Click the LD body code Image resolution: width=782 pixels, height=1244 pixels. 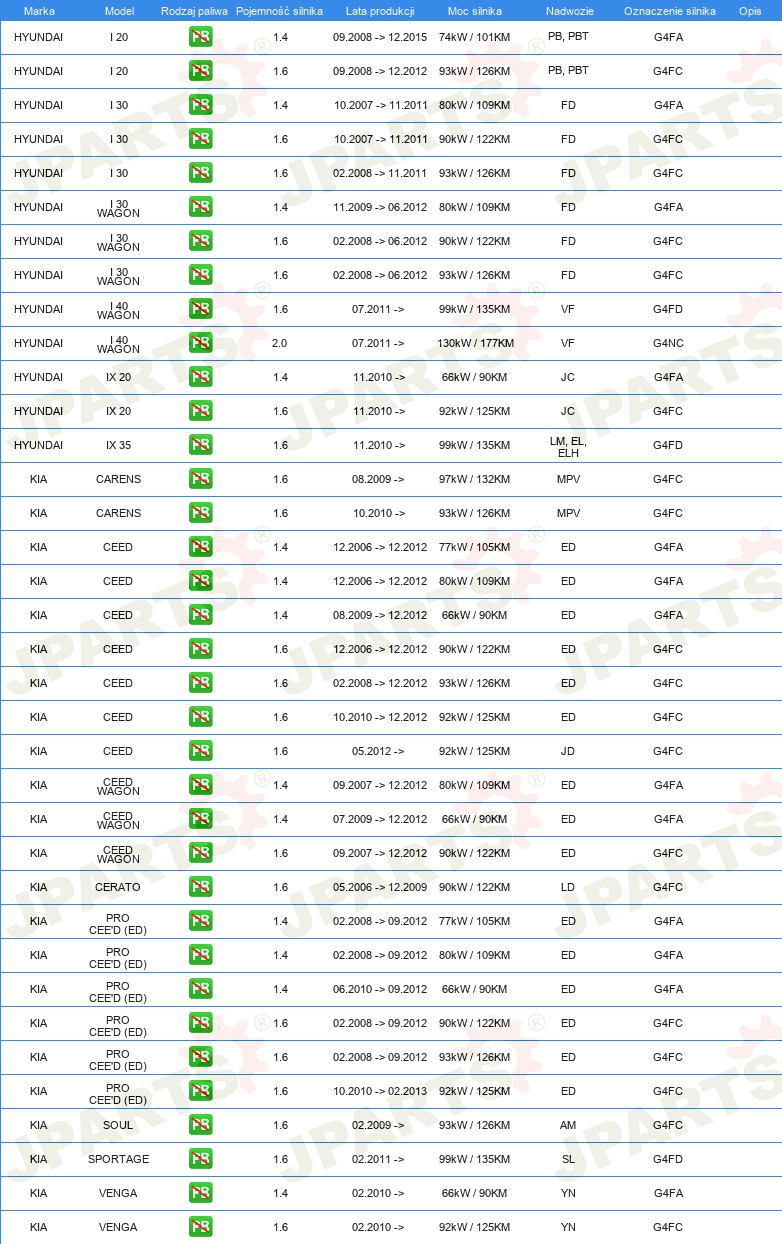568,887
